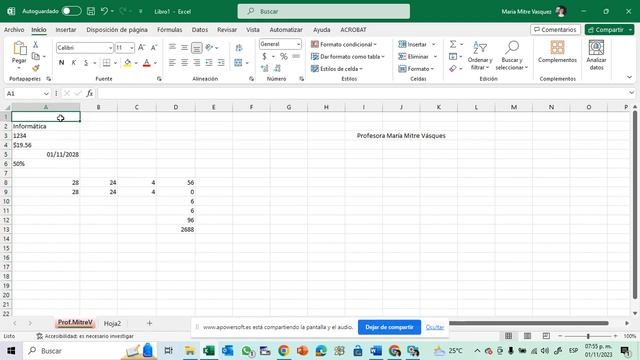Viewport: 640px width, 360px height.
Task: Click the formula bar input
Action: [363, 93]
